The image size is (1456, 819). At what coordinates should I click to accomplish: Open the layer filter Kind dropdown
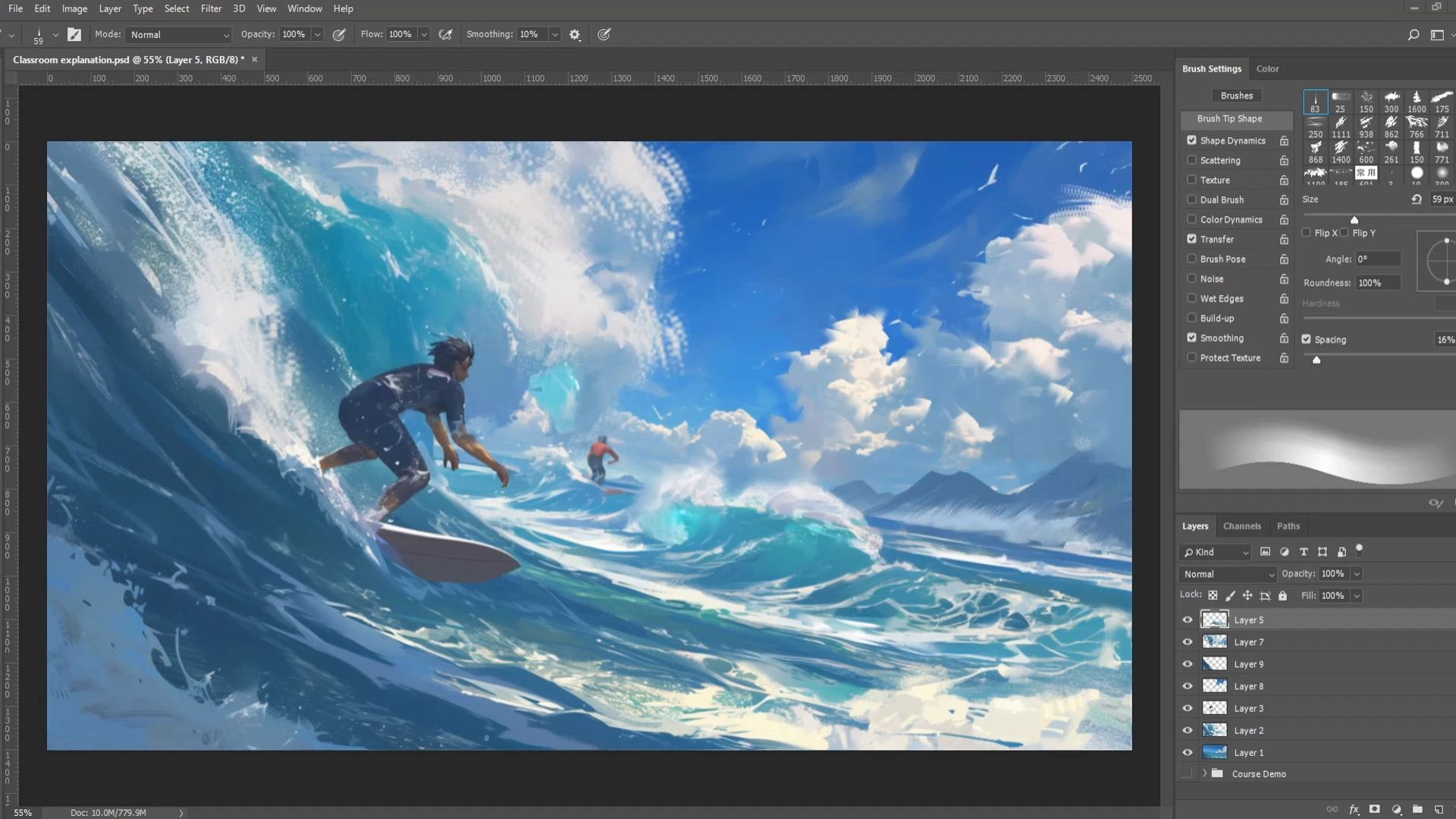1215,552
